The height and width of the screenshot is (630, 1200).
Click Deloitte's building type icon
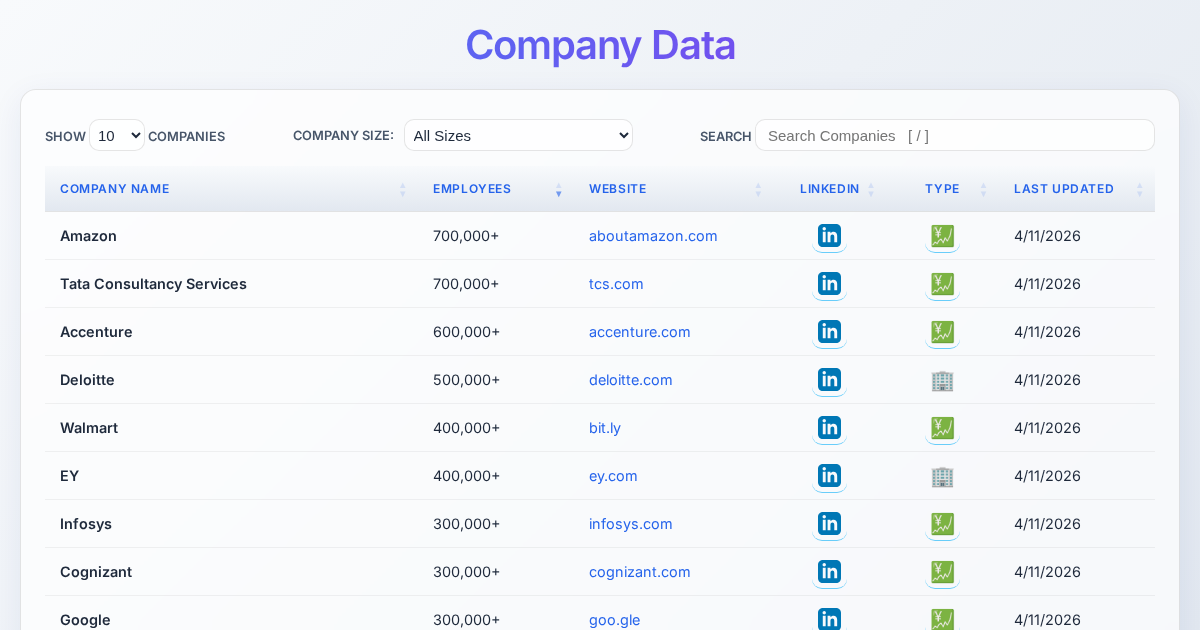(942, 380)
